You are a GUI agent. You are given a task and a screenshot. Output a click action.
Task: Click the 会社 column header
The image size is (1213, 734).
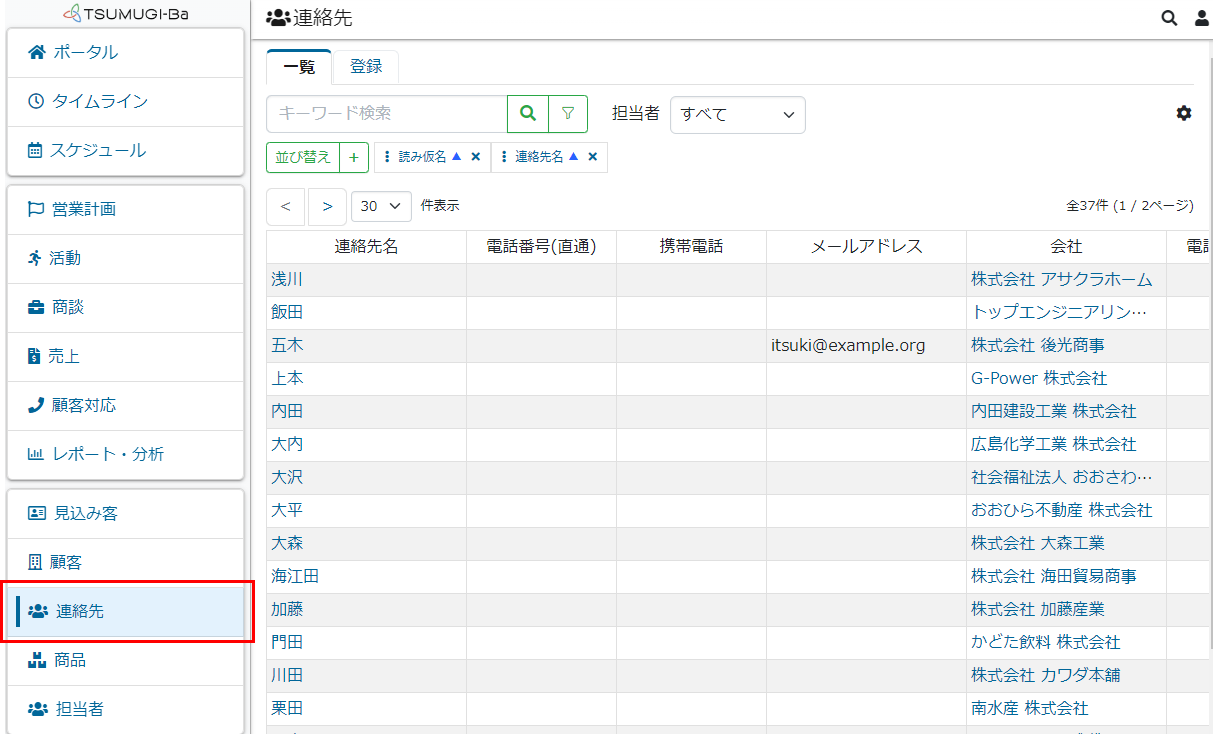click(1066, 247)
